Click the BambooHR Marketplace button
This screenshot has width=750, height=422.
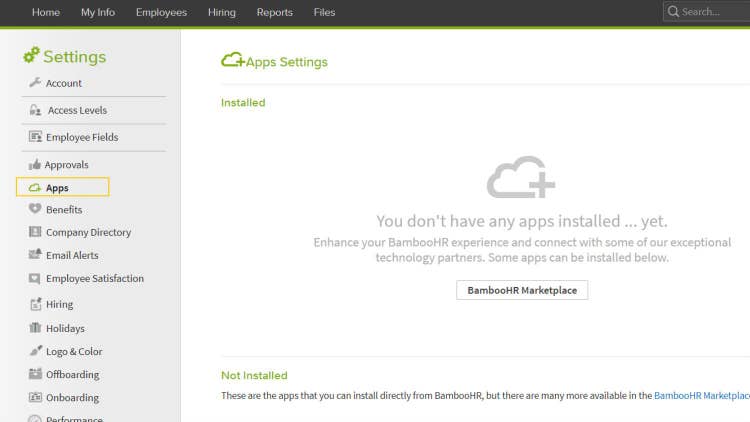(522, 290)
